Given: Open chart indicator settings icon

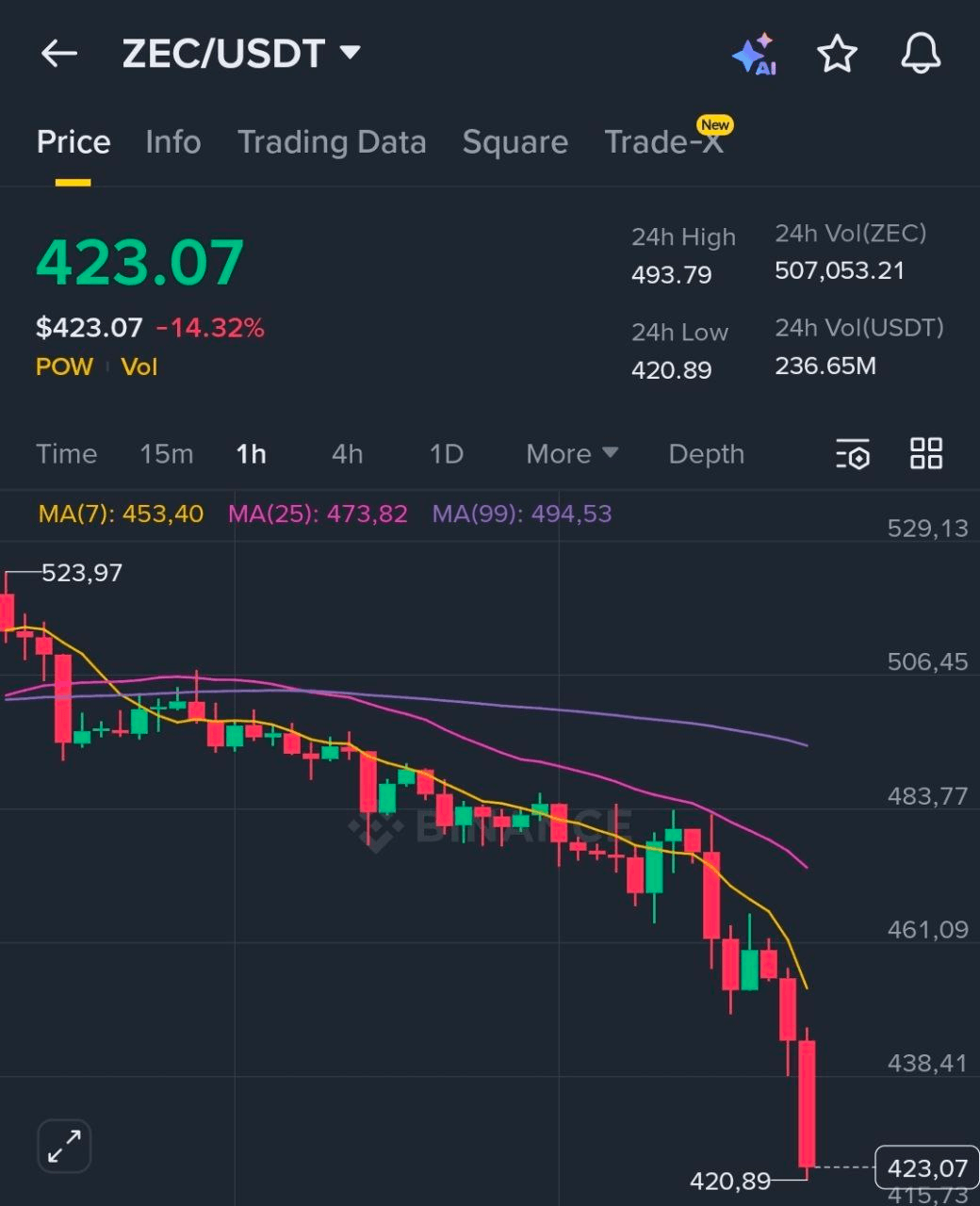Looking at the screenshot, I should point(853,454).
